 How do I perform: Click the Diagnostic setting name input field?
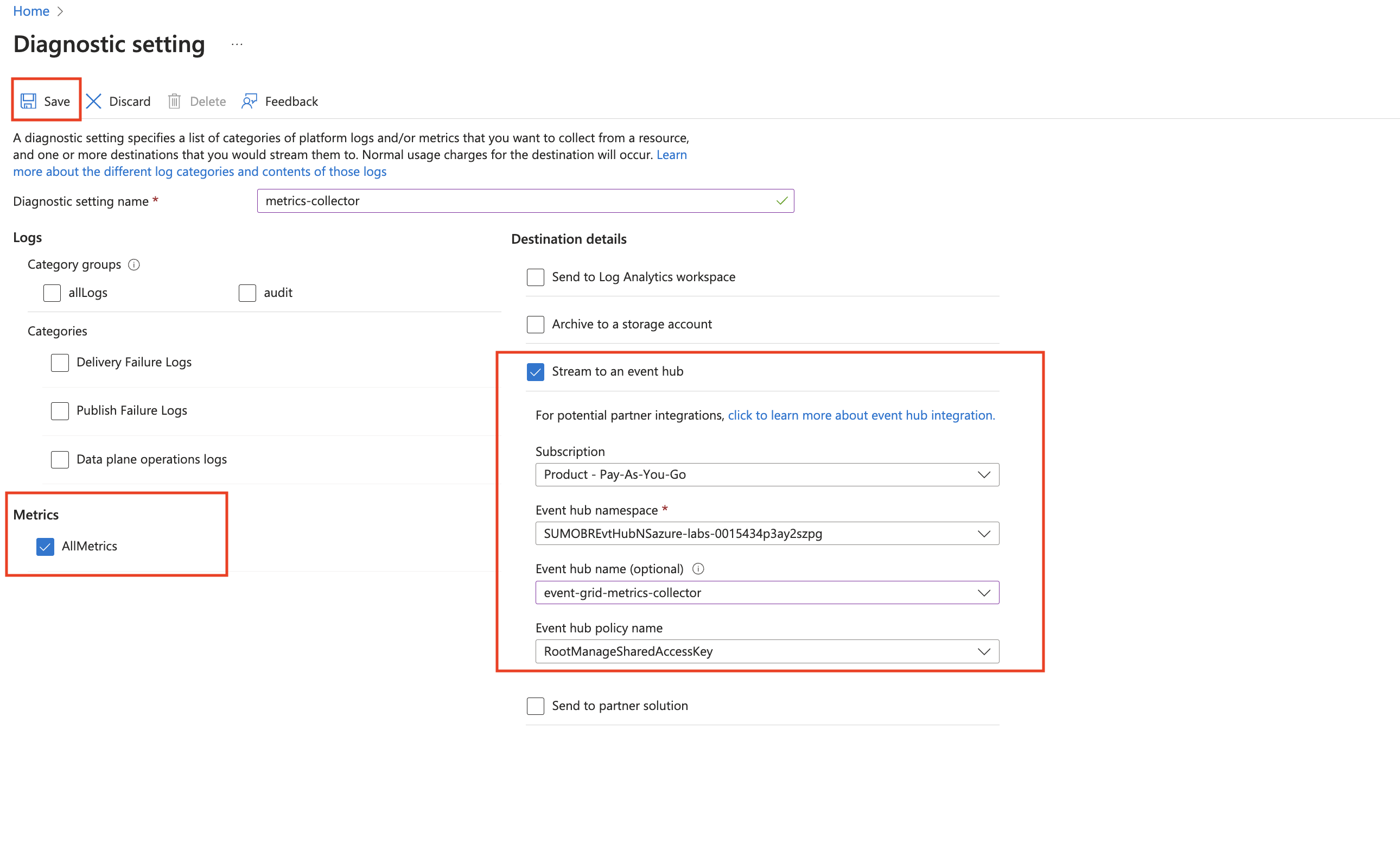(x=527, y=201)
